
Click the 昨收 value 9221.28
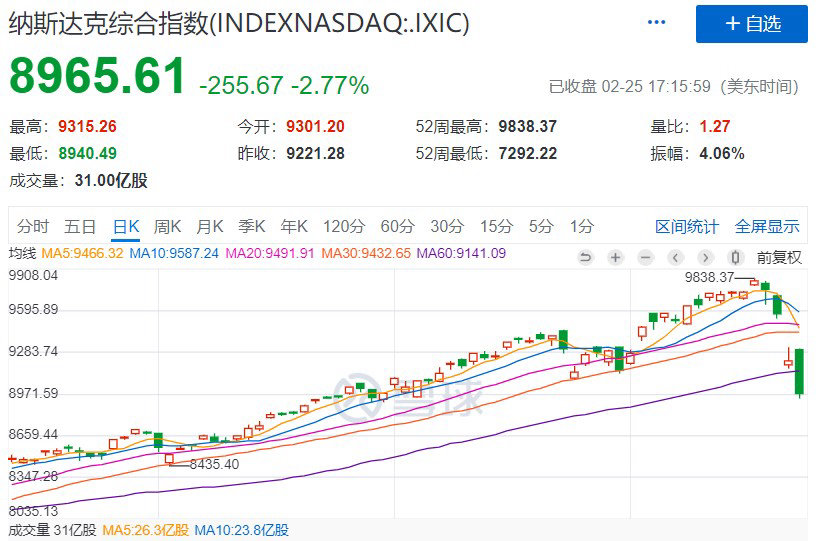click(x=315, y=153)
